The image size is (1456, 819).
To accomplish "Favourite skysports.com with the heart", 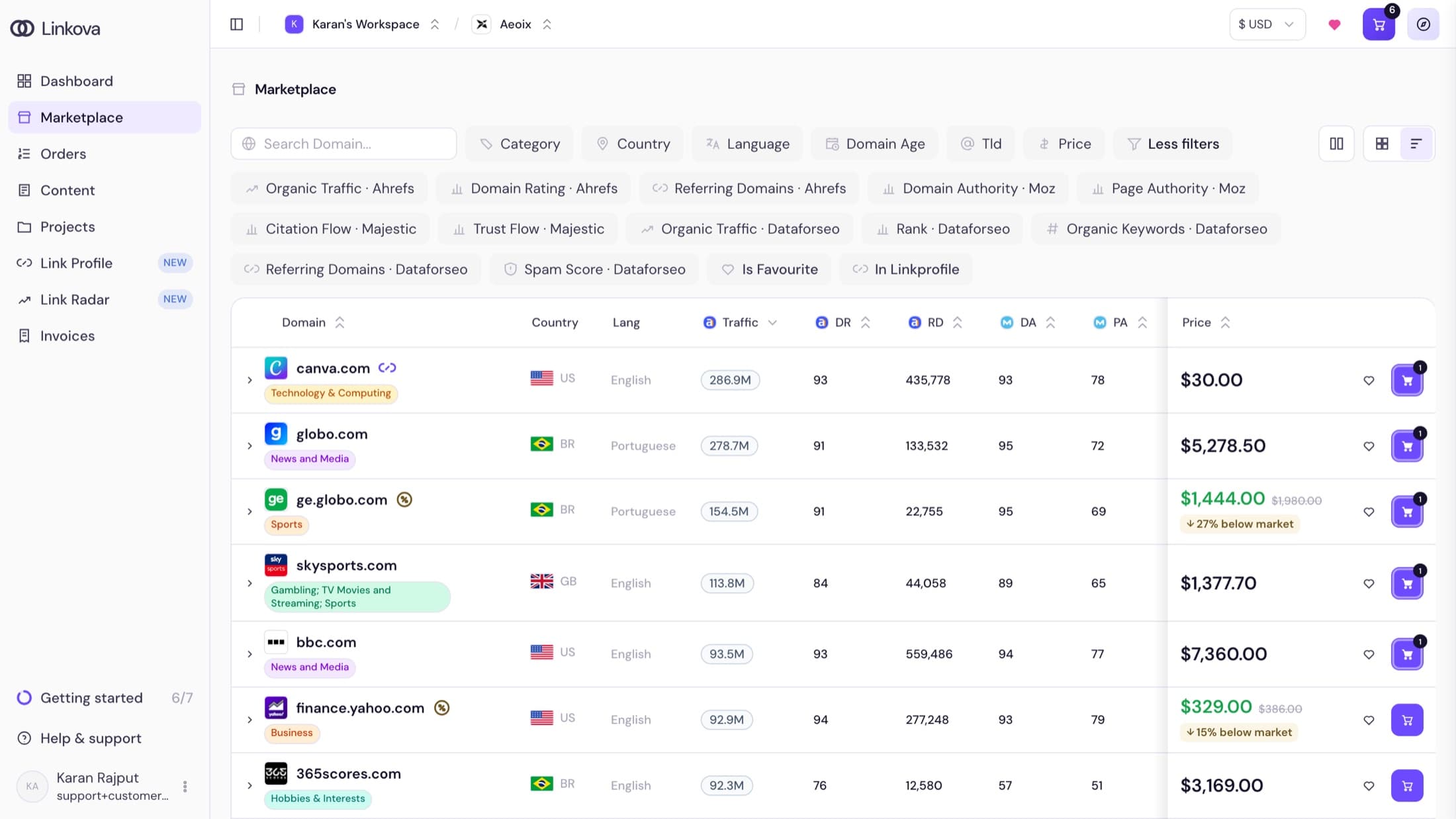I will click(1369, 583).
